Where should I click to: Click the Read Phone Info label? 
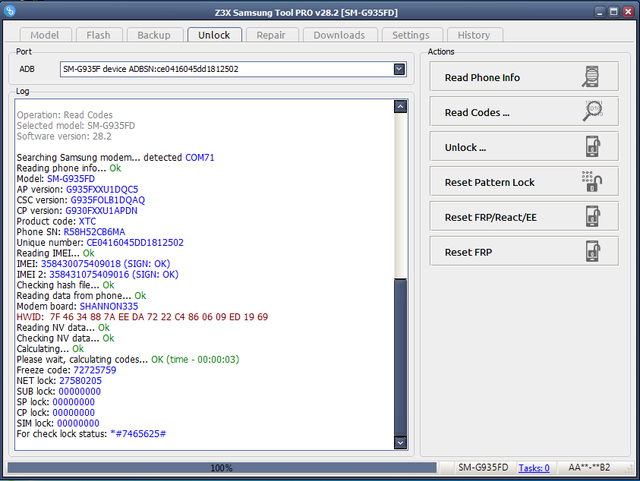point(482,78)
